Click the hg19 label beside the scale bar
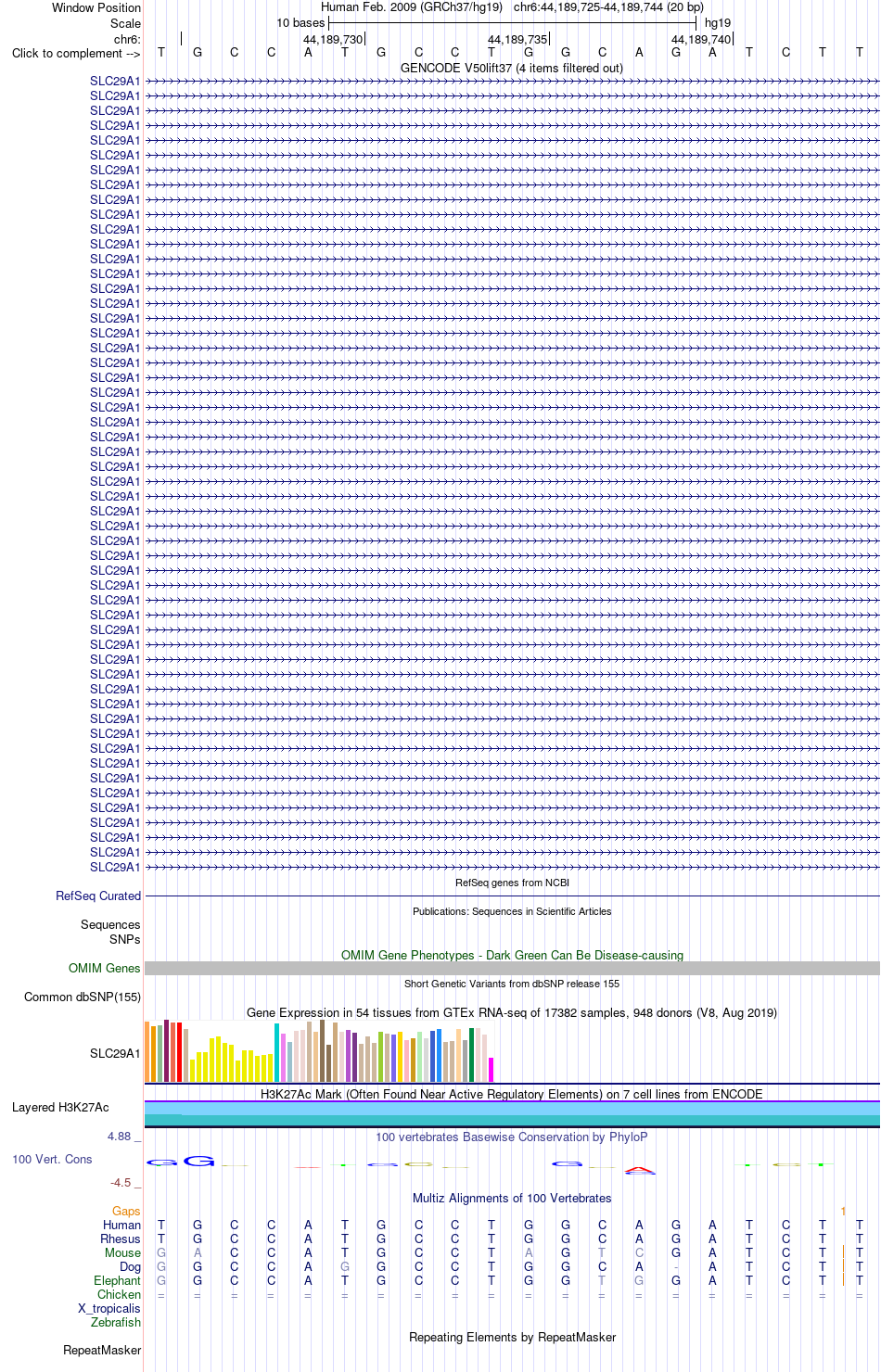This screenshot has width=881, height=1372. (718, 22)
